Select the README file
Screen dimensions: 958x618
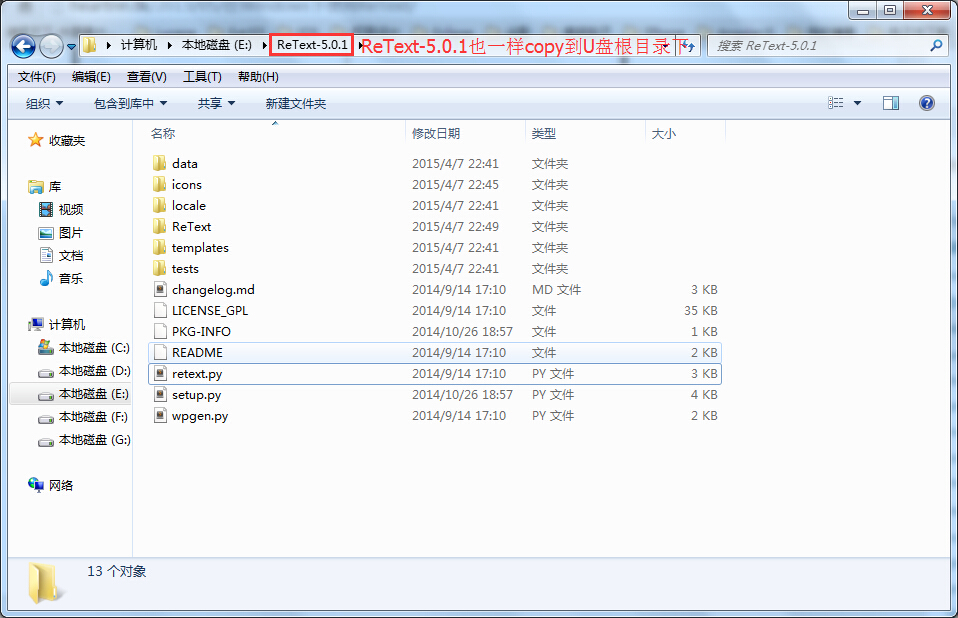point(188,352)
